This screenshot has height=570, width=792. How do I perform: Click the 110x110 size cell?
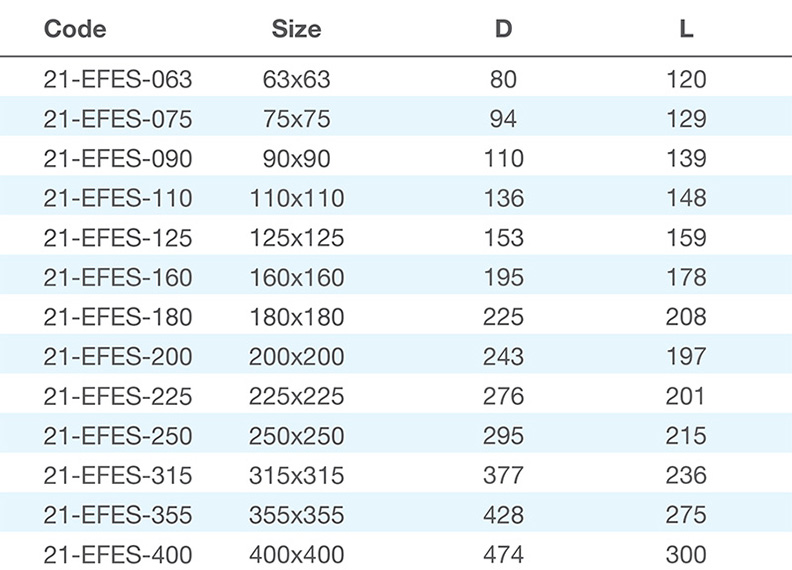pos(296,198)
